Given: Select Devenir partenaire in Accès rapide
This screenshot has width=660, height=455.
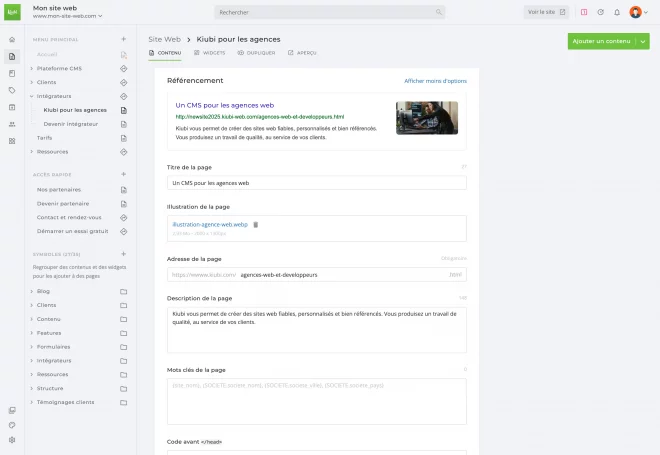Looking at the screenshot, I should (x=63, y=204).
